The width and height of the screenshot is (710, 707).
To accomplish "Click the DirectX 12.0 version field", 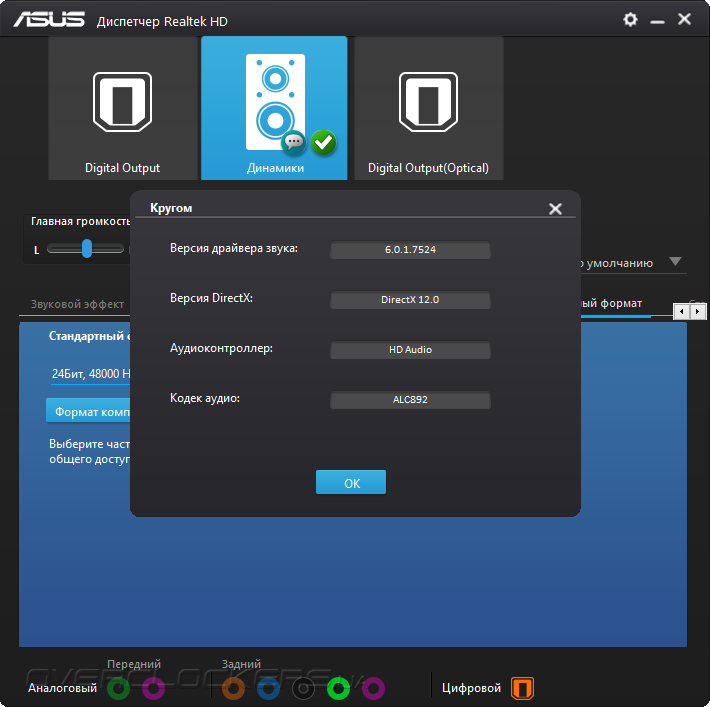I will click(x=410, y=300).
